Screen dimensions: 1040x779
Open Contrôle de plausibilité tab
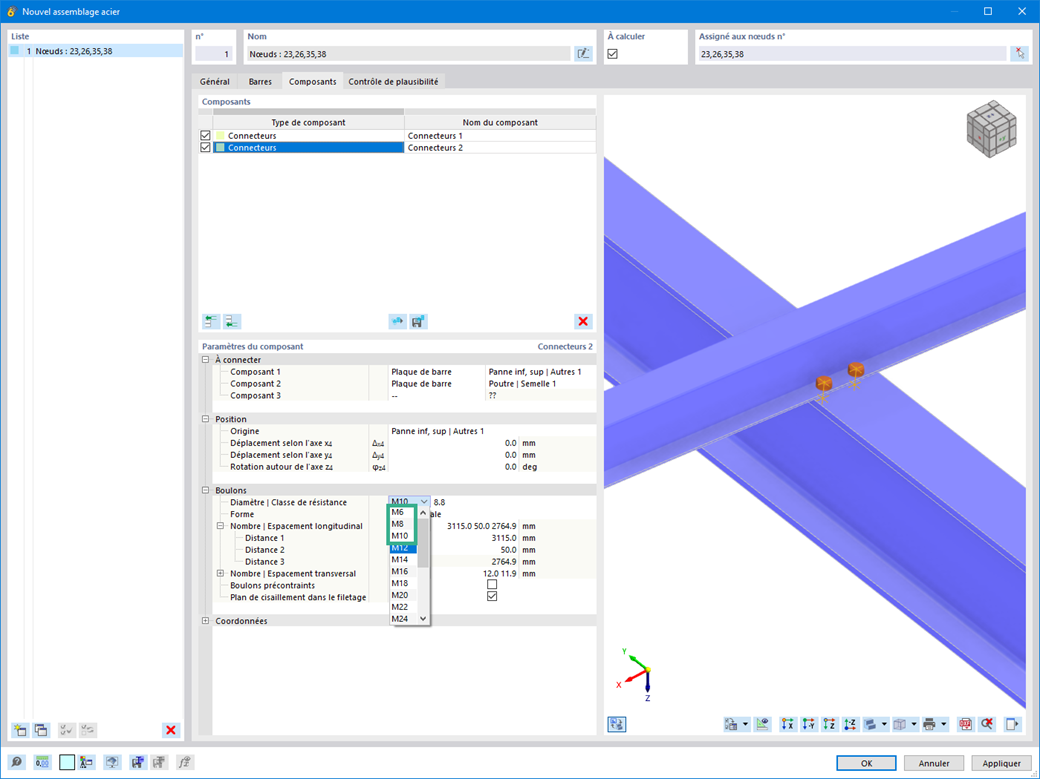pos(393,82)
